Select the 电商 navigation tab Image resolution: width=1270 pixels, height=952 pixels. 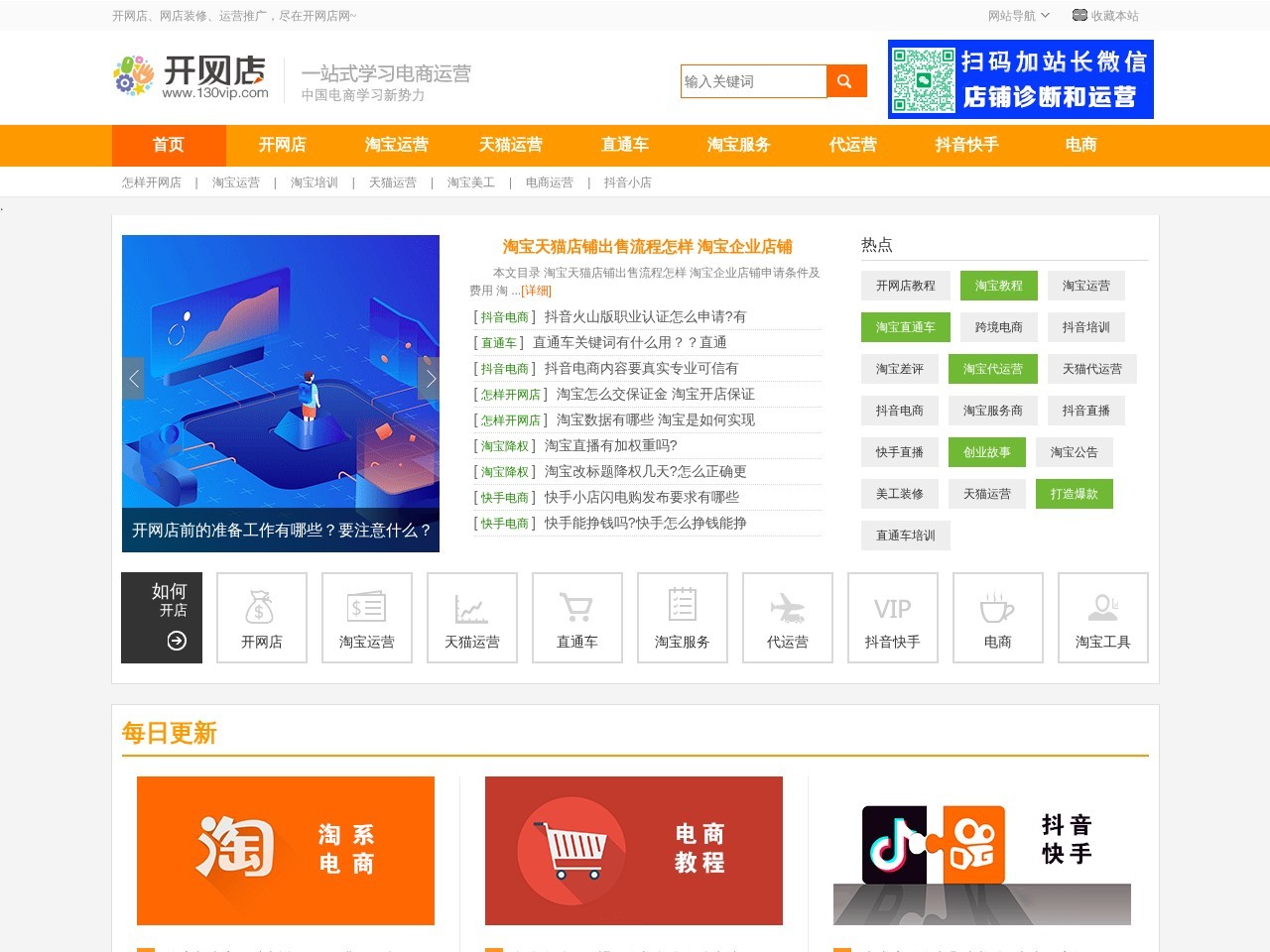pyautogui.click(x=1081, y=145)
